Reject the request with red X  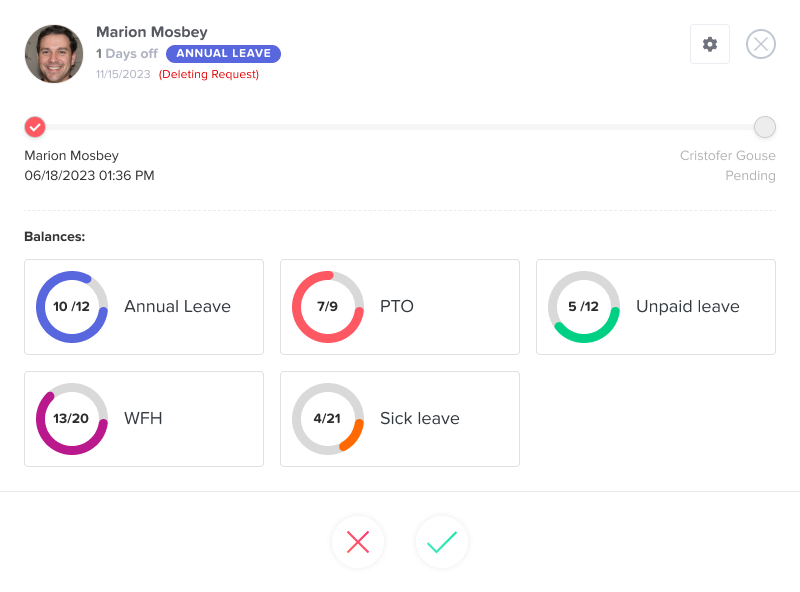point(358,542)
